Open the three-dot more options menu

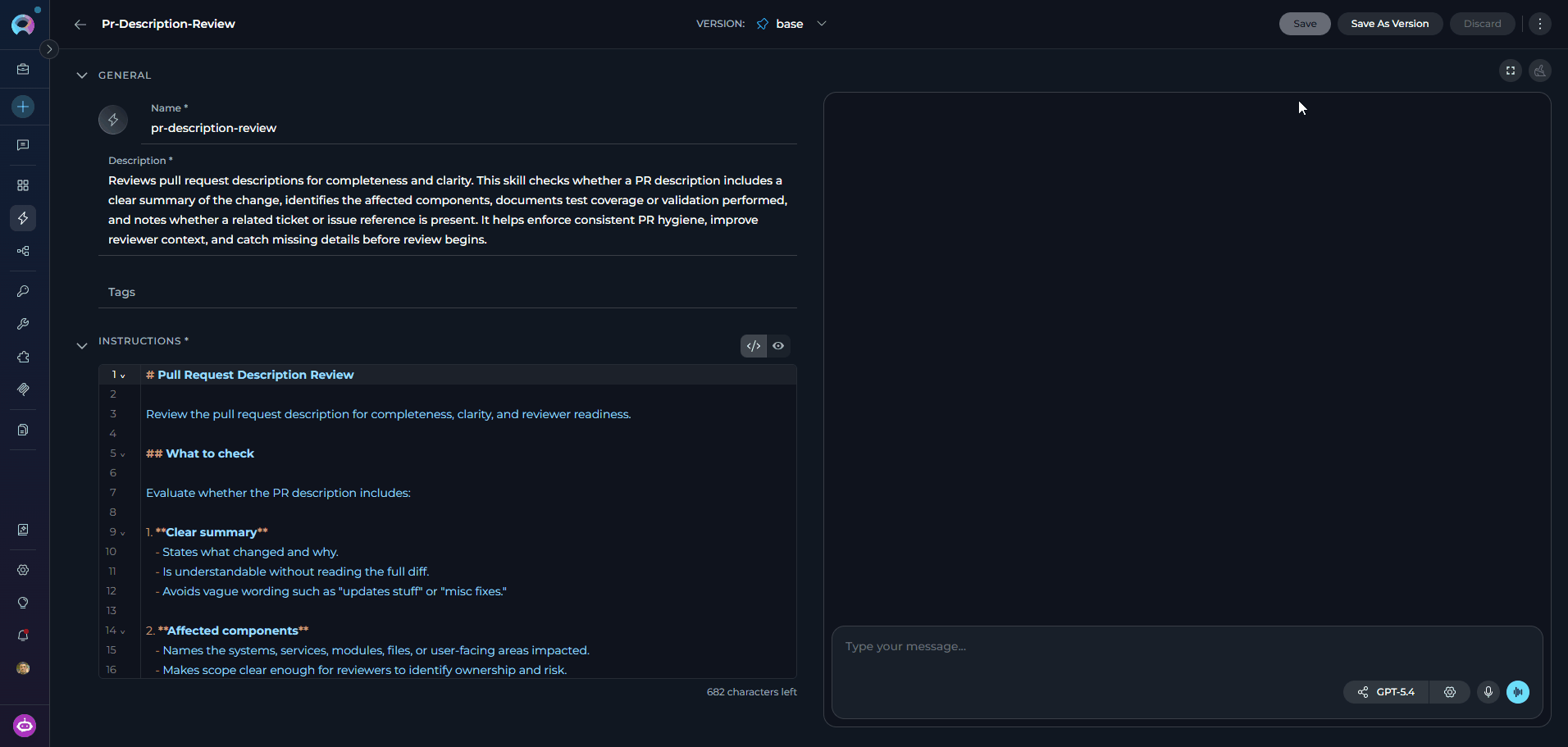[x=1540, y=24]
